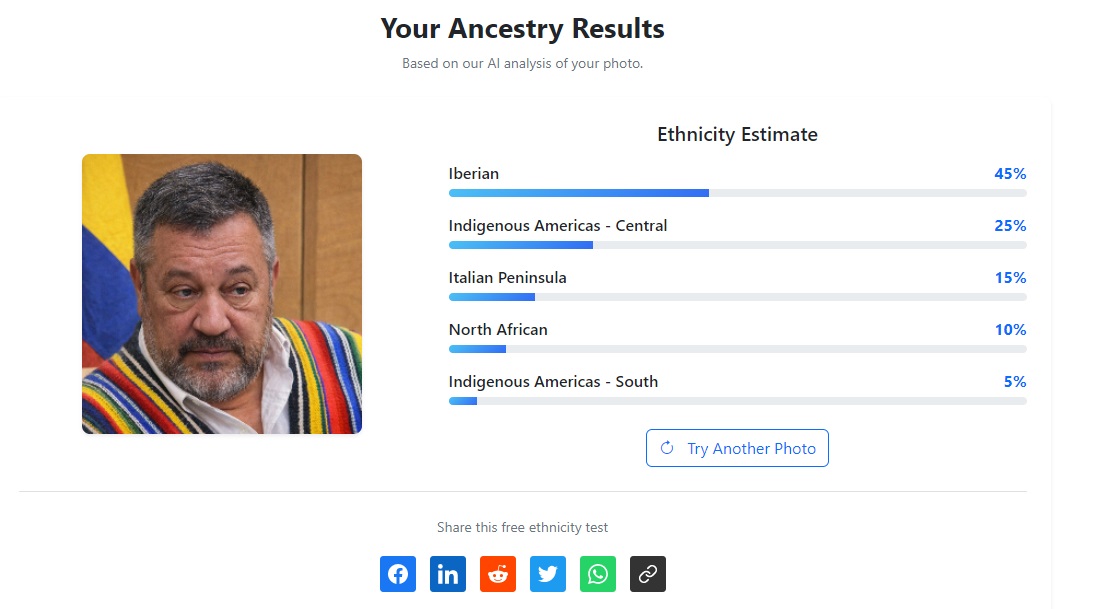Click the Iberian 45% value
Image resolution: width=1104 pixels, height=609 pixels.
click(1009, 174)
